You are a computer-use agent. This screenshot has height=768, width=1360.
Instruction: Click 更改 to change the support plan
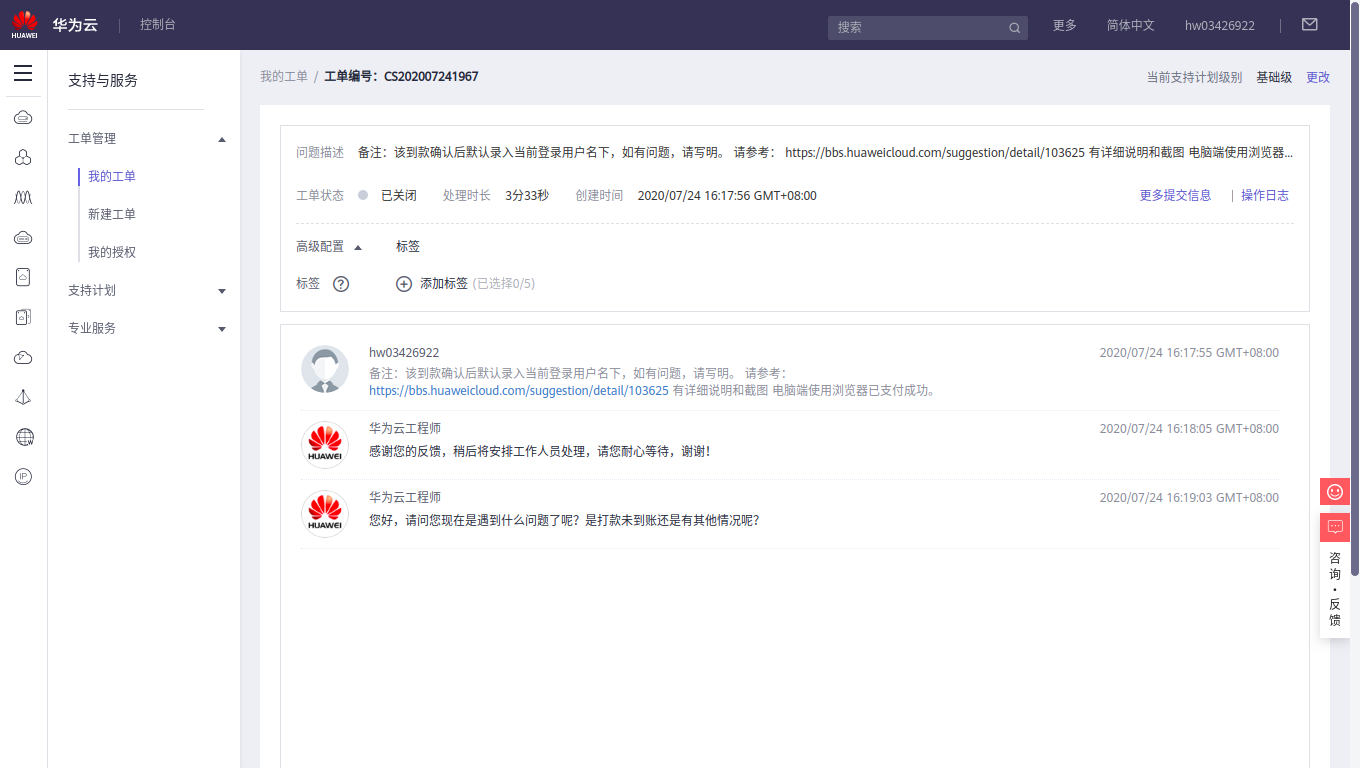[x=1318, y=77]
